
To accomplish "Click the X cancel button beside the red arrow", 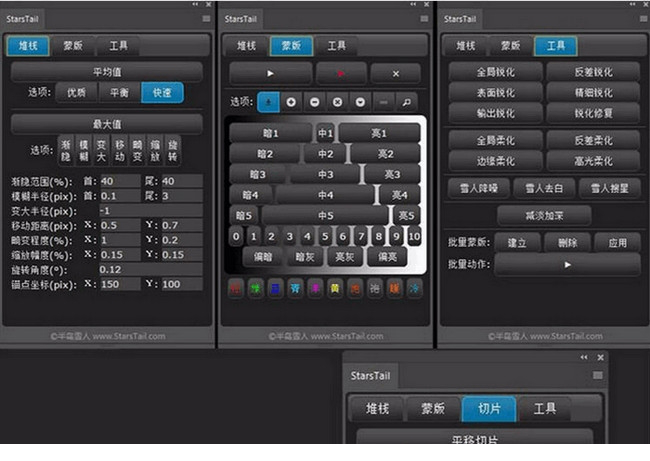I will coord(396,74).
